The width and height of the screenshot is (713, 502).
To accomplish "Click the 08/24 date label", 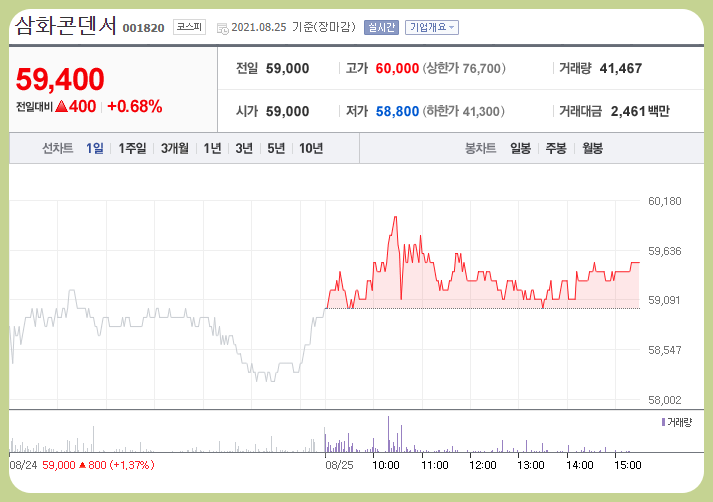I will [23, 465].
